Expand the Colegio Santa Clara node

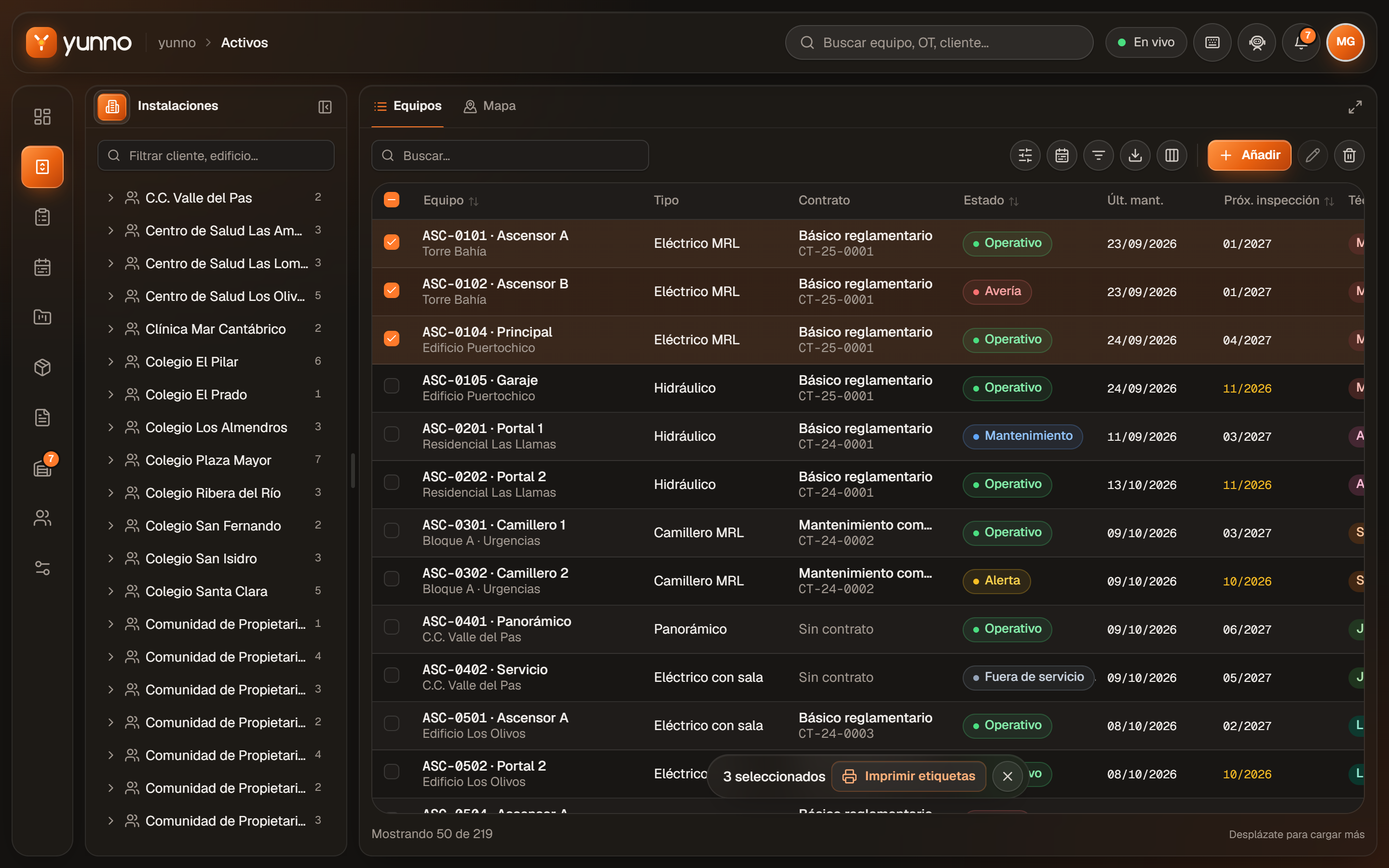[x=111, y=591]
